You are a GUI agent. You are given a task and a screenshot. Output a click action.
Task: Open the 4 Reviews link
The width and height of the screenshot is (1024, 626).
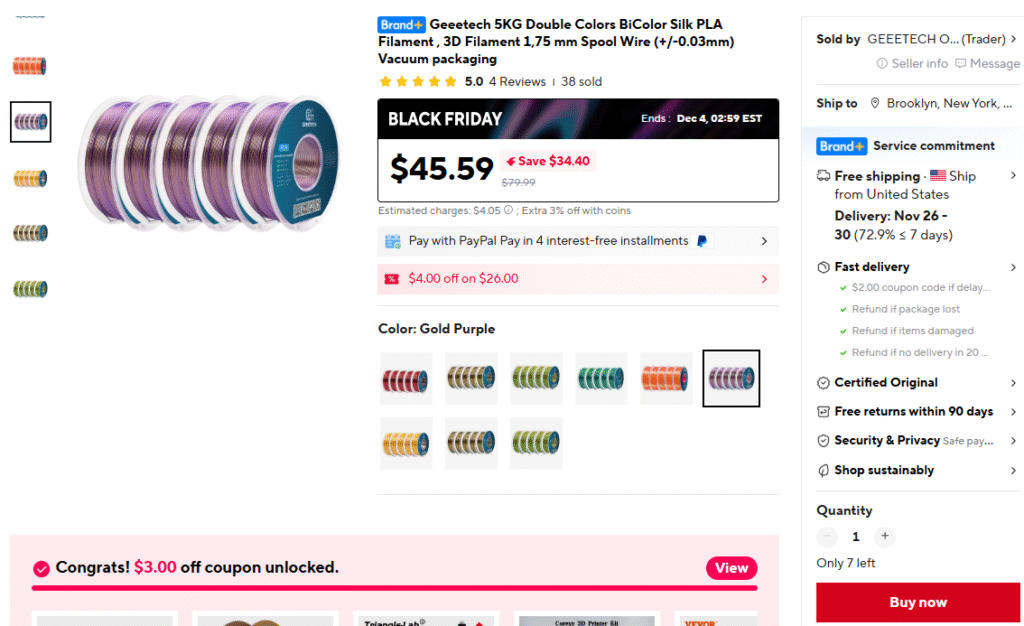(517, 82)
